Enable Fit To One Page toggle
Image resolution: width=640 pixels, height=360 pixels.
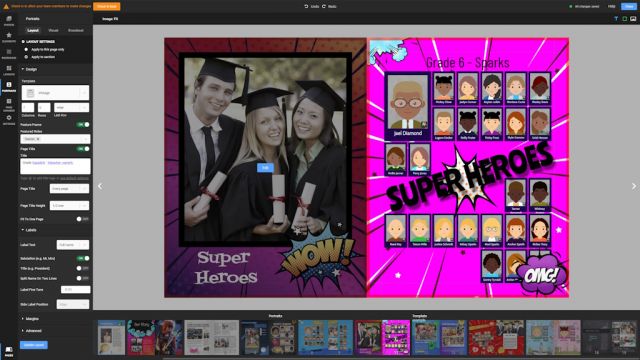click(x=82, y=219)
